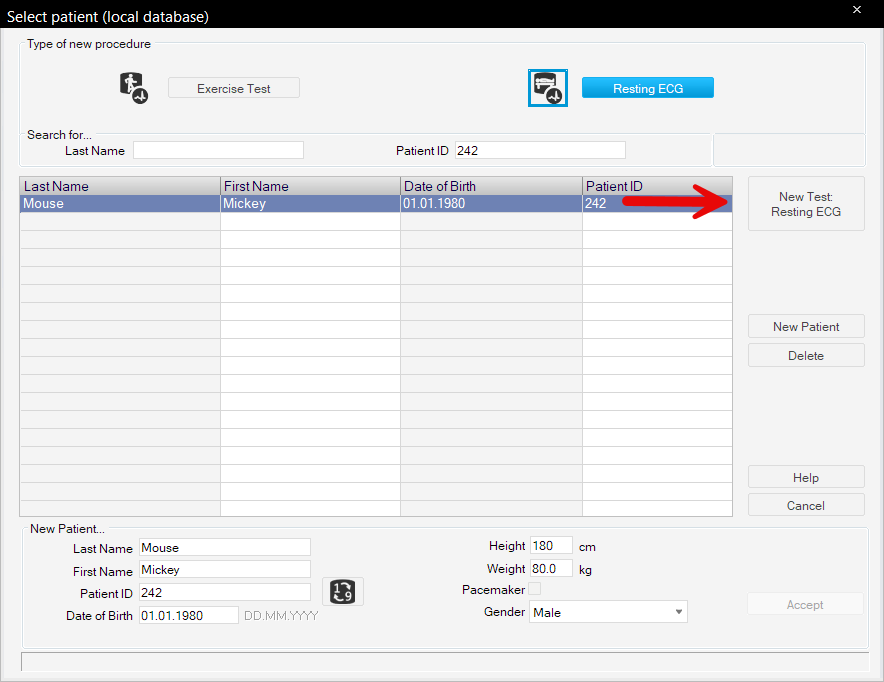Focus the Patient ID search field
Viewport: 884px width, 682px height.
click(540, 150)
